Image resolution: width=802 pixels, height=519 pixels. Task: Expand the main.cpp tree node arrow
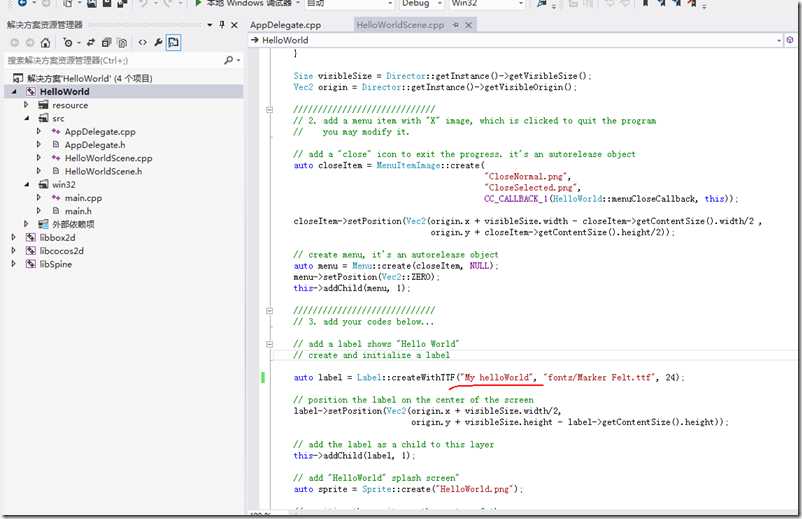tap(38, 197)
